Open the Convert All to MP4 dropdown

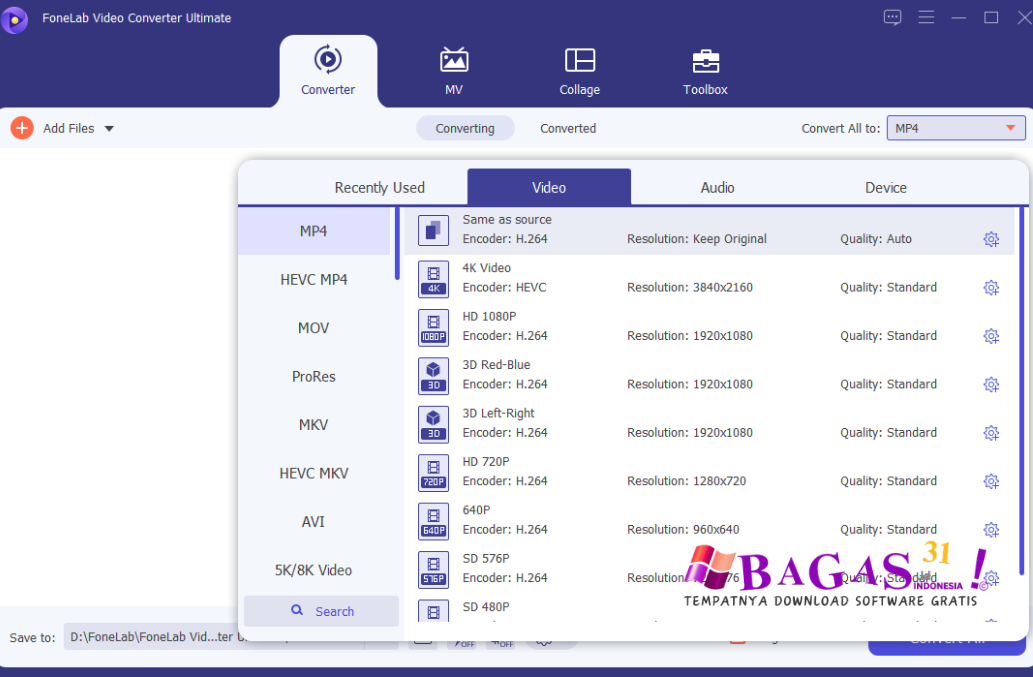[x=956, y=128]
